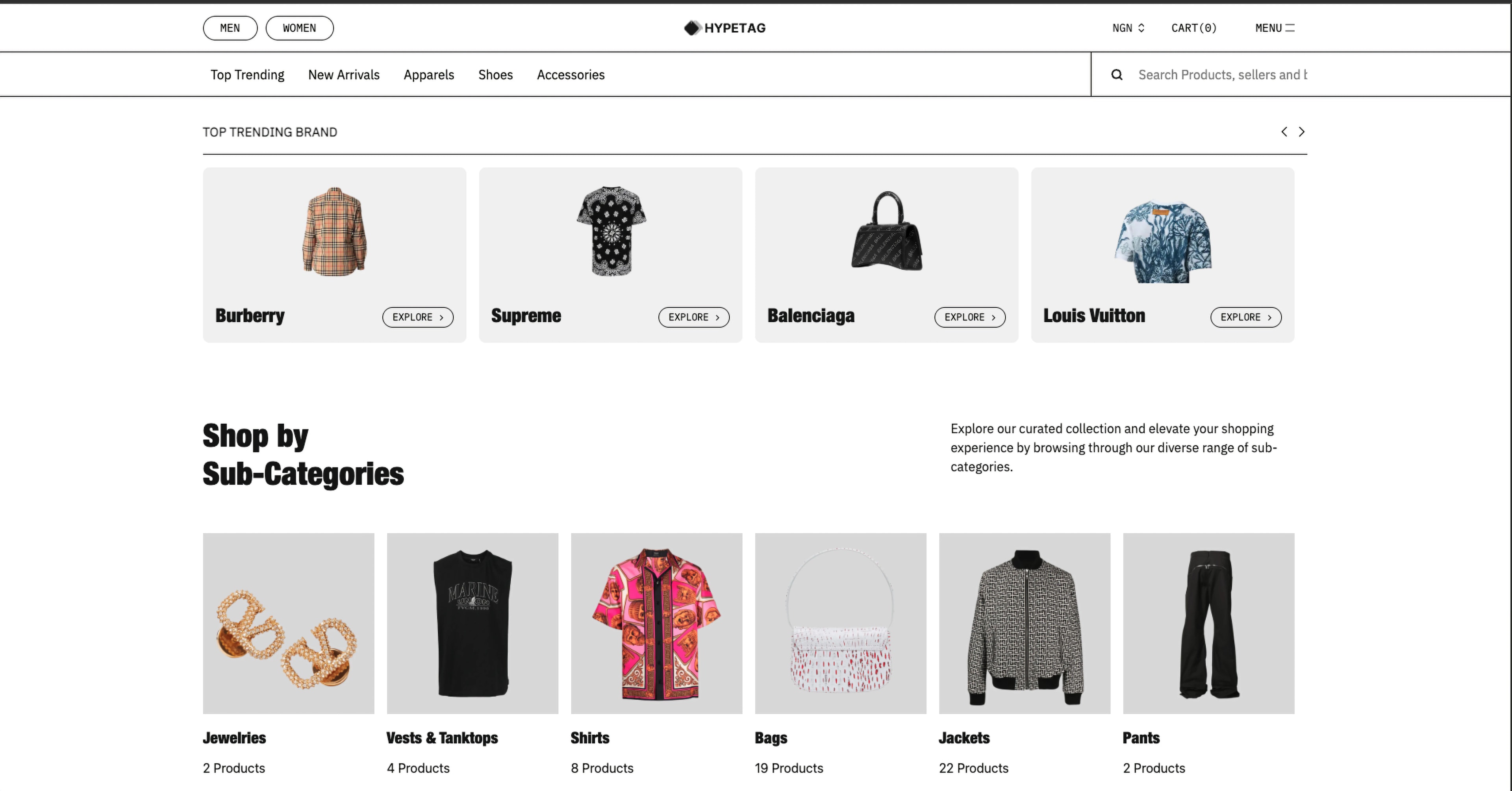Go to New Arrivals section

pos(344,74)
